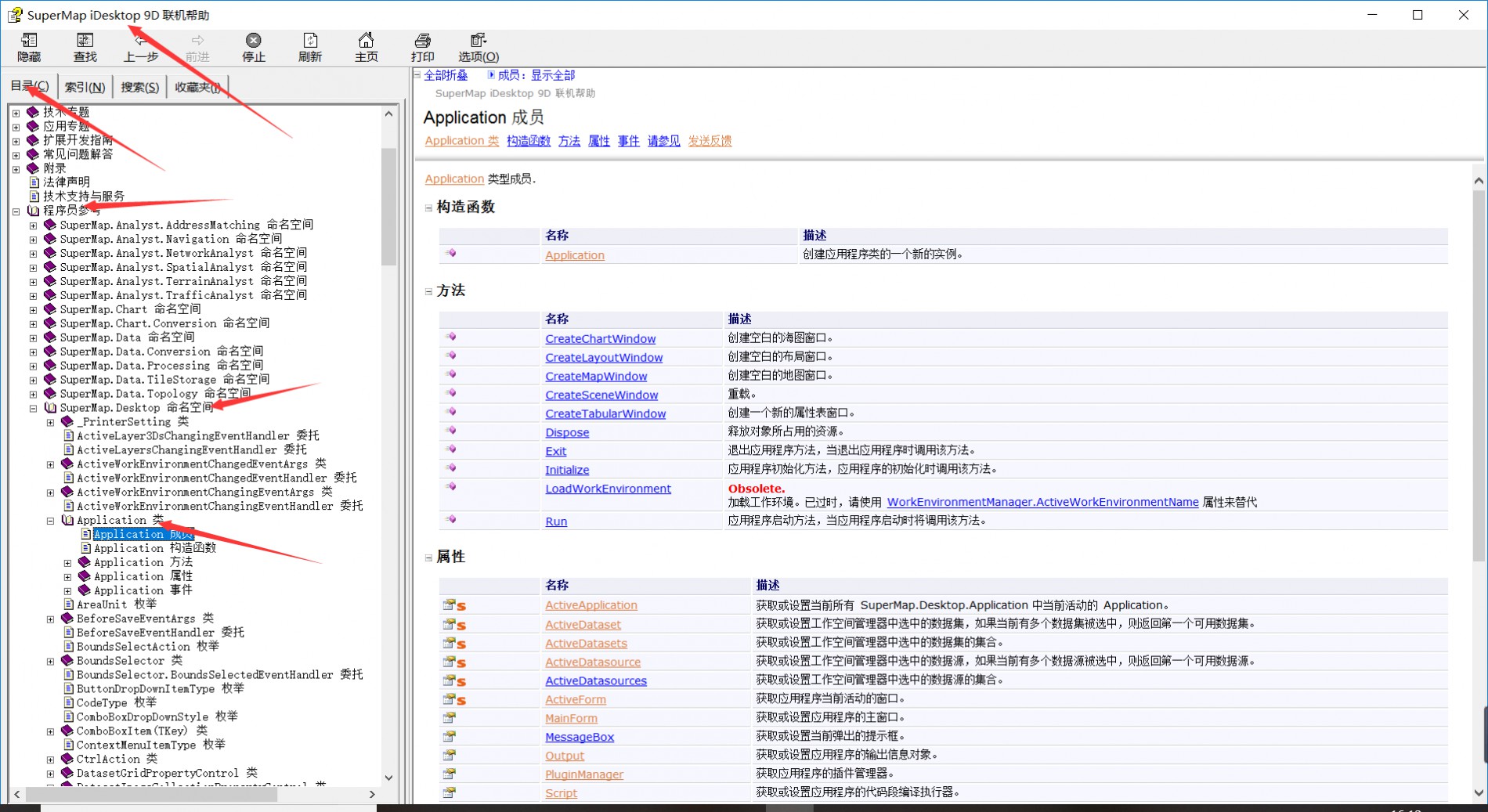
Task: Expand the 技术专题 tree node
Action: coord(16,113)
